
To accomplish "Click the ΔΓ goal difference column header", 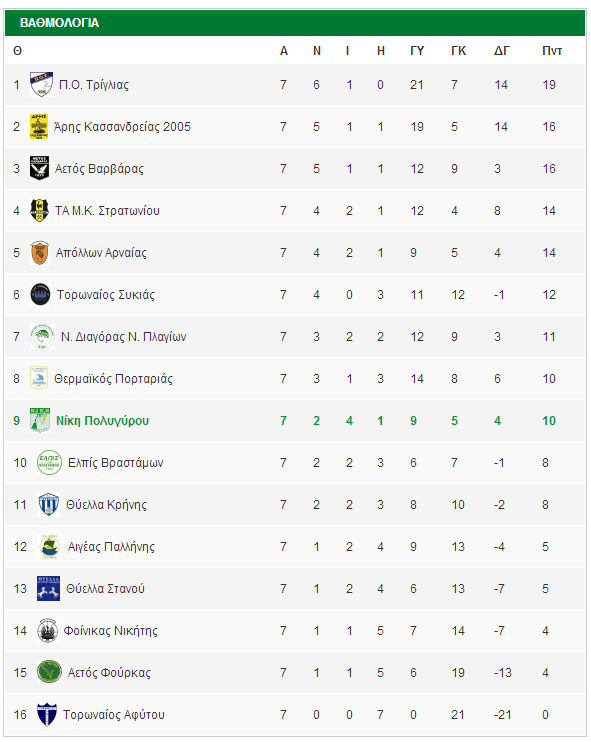I will 502,51.
